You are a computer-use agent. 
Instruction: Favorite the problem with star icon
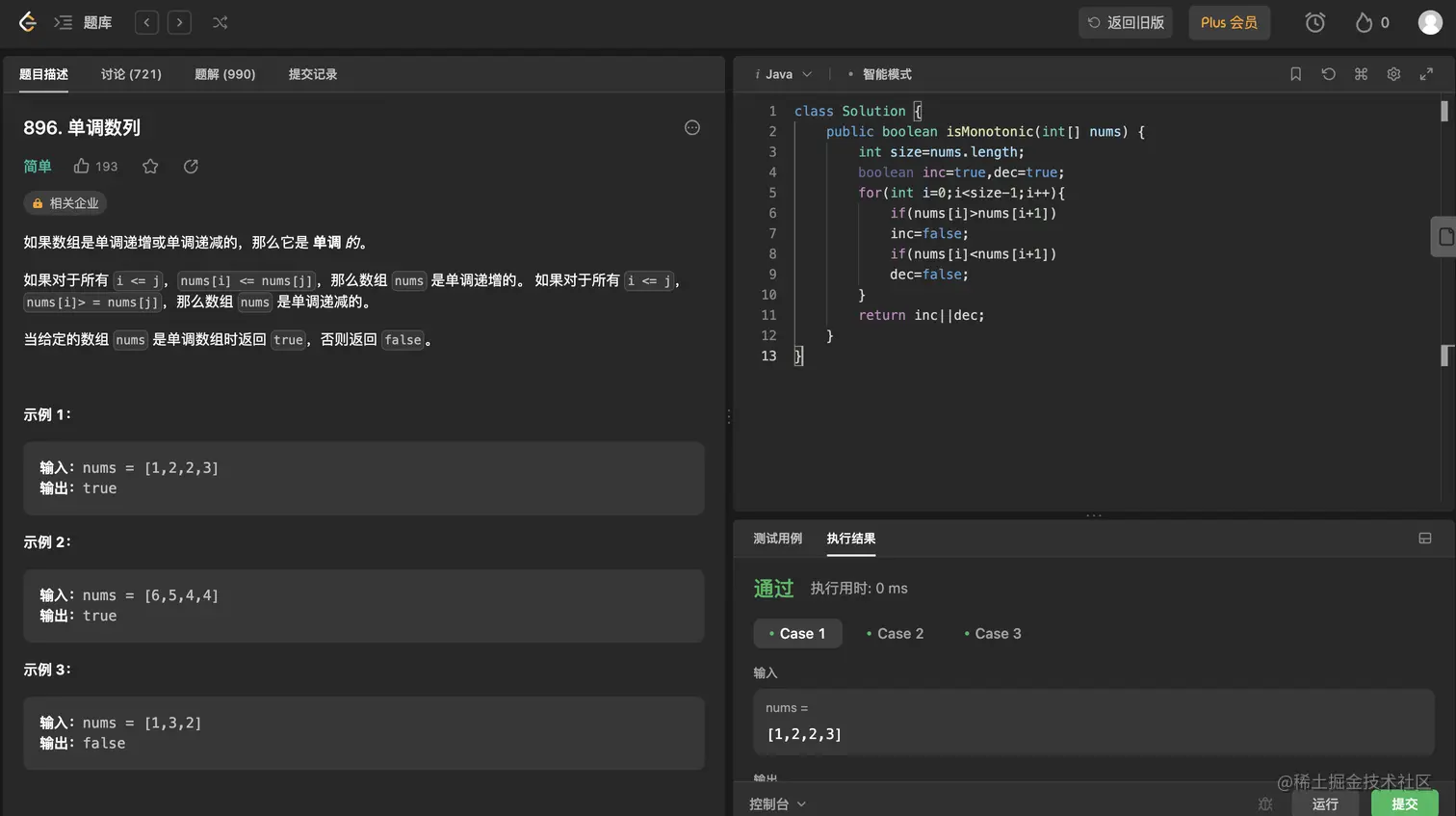(x=150, y=166)
